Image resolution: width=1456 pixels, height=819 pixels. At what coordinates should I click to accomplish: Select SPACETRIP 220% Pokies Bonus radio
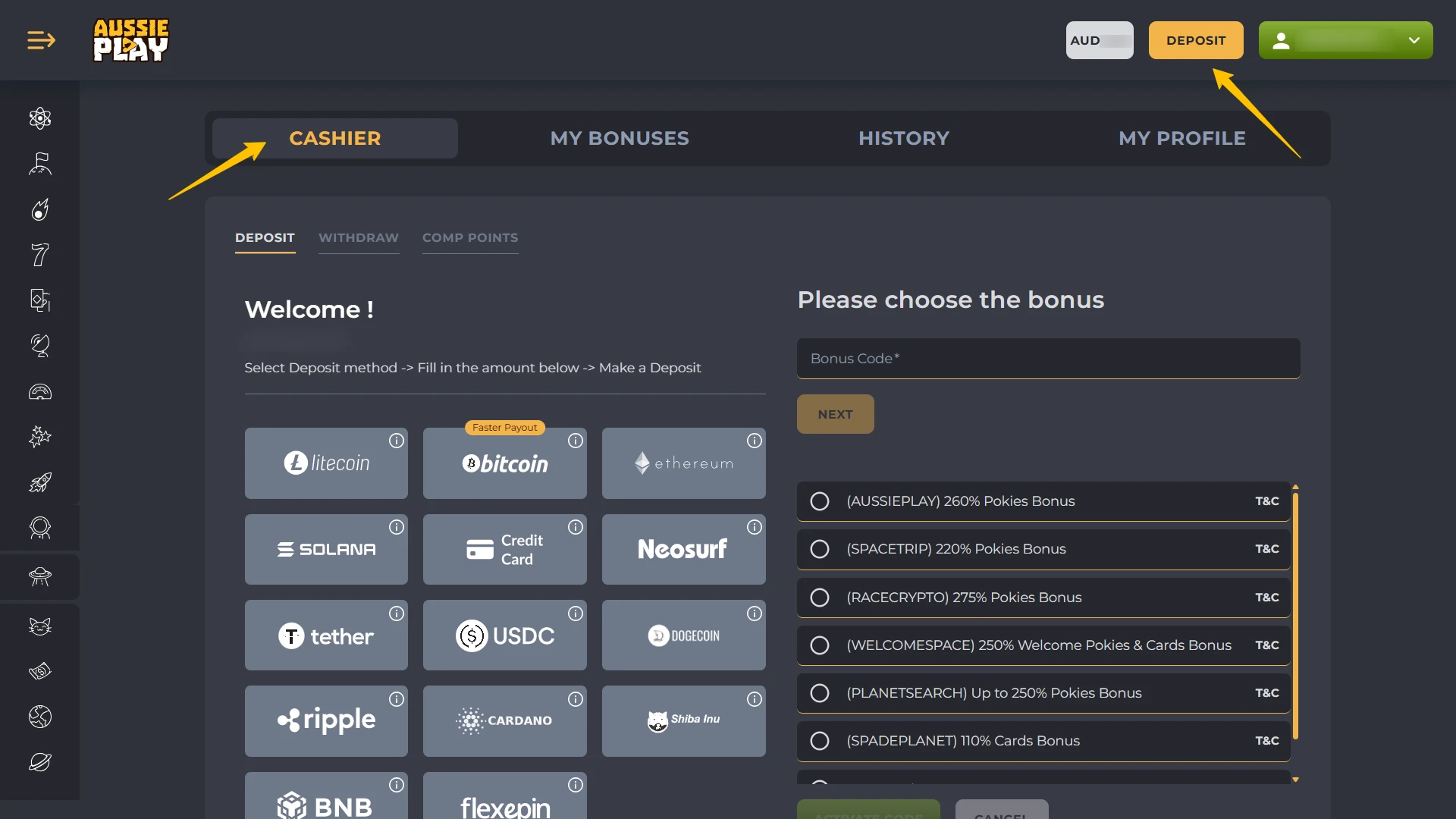coord(820,549)
